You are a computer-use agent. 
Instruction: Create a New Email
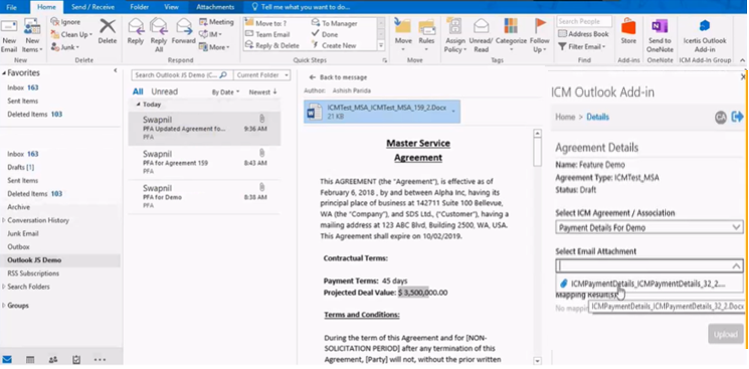[9, 36]
